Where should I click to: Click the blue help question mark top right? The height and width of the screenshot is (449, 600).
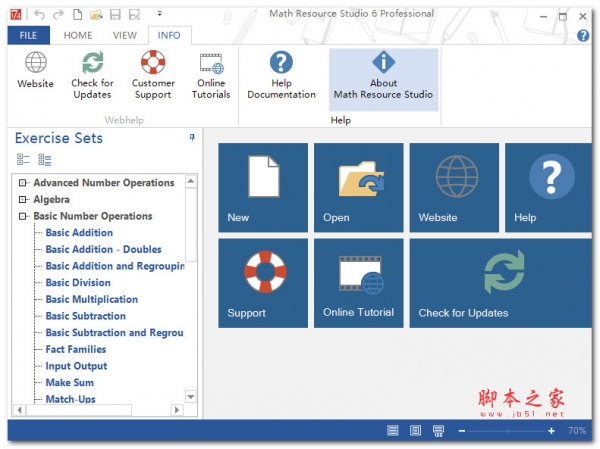tap(583, 36)
